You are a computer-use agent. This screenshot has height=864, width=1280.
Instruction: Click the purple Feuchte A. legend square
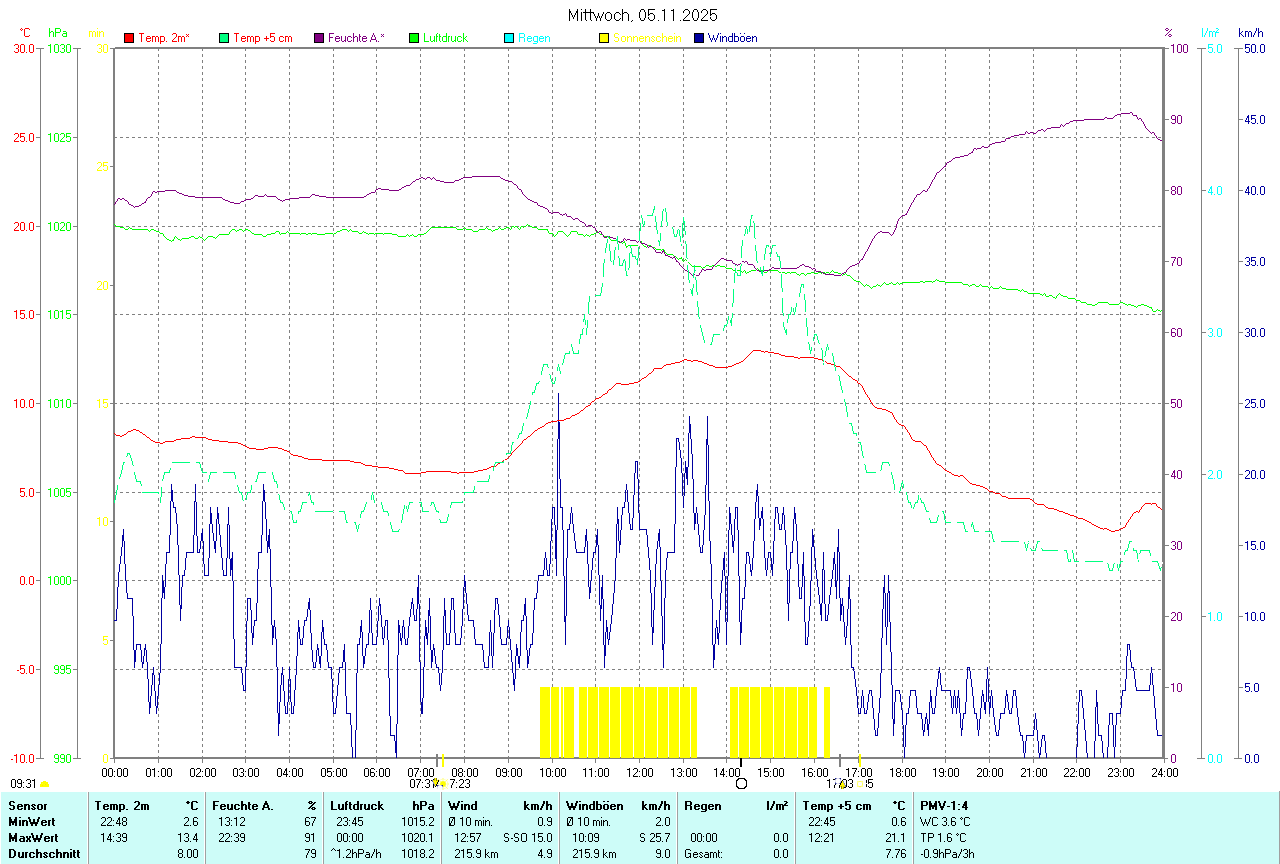point(319,38)
